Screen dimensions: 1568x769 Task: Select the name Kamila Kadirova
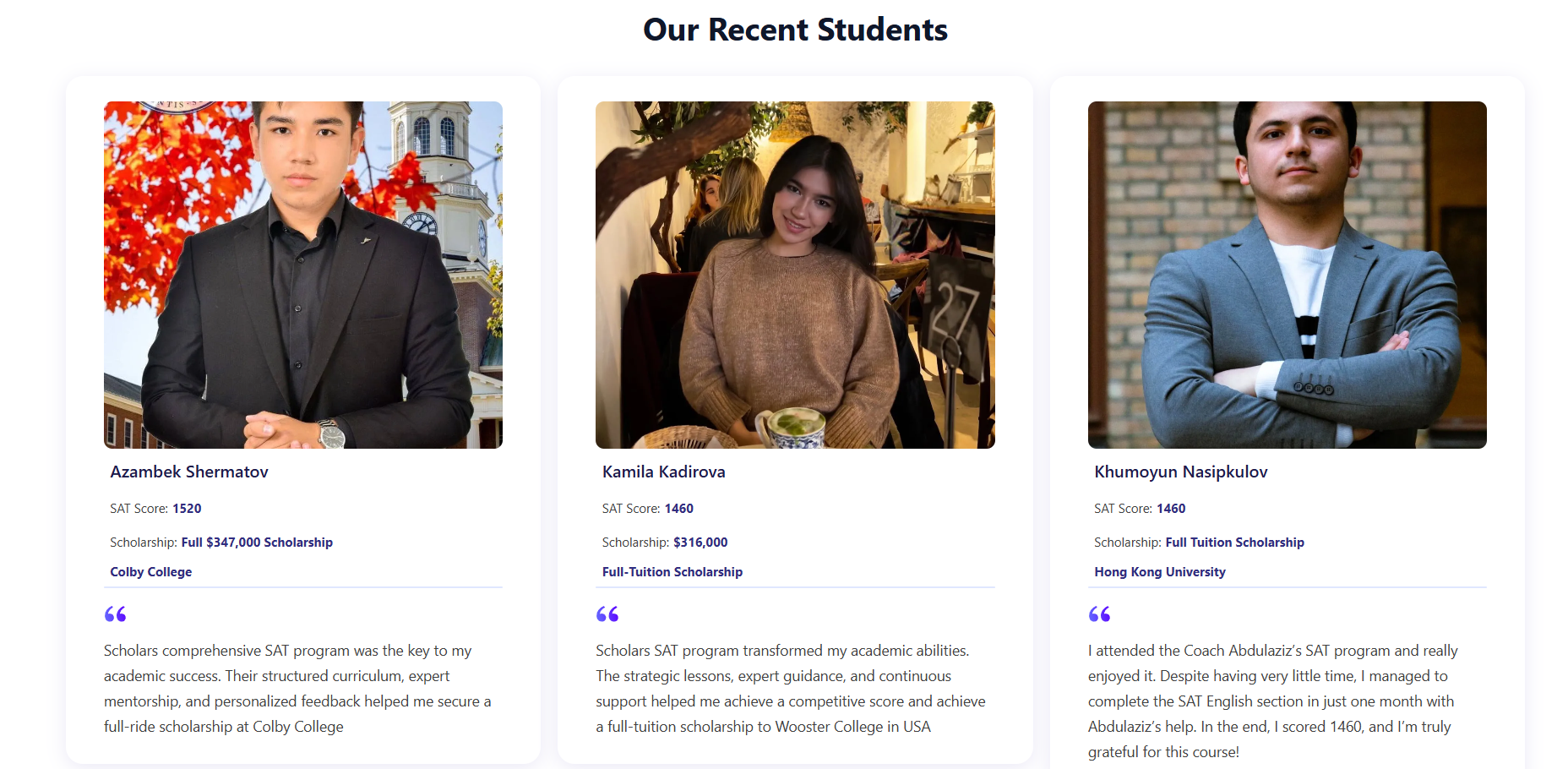point(663,472)
